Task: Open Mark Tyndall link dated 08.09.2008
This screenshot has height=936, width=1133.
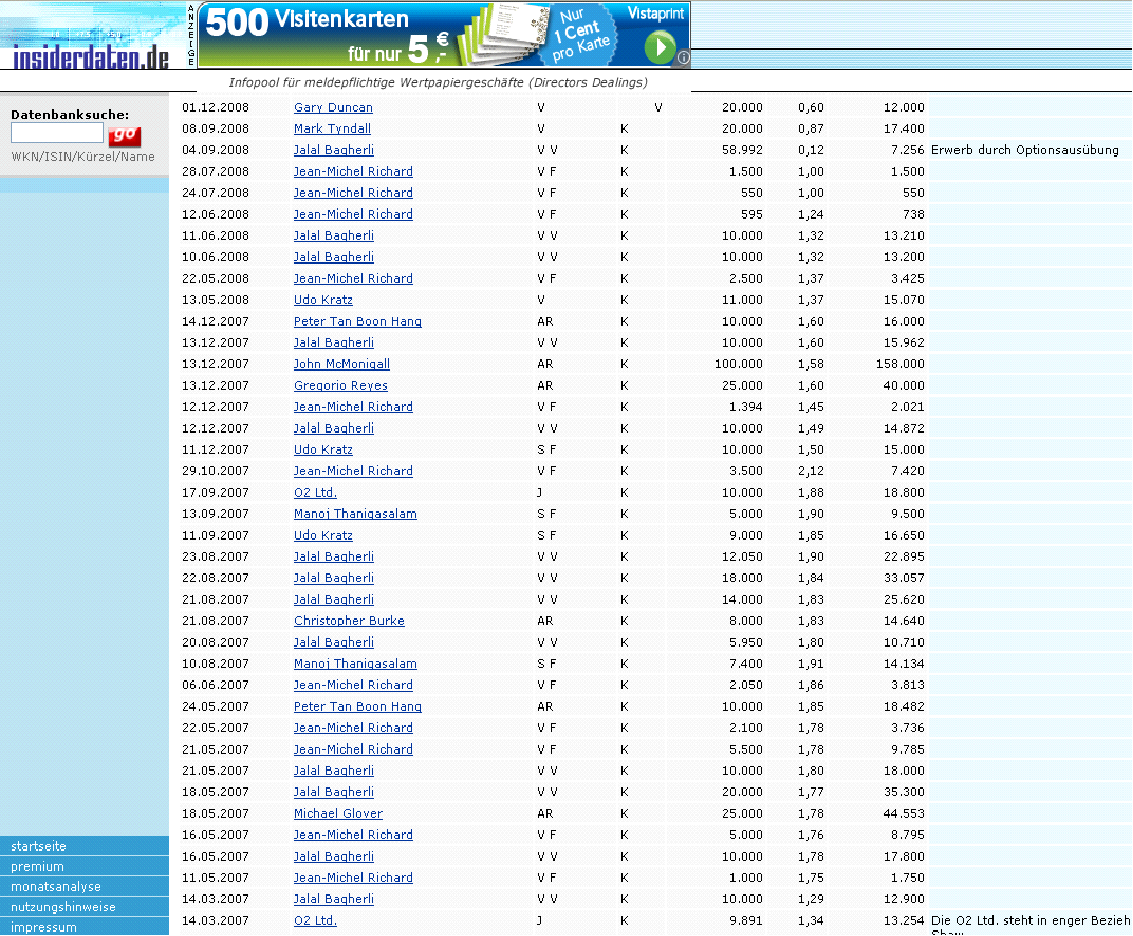Action: (332, 129)
